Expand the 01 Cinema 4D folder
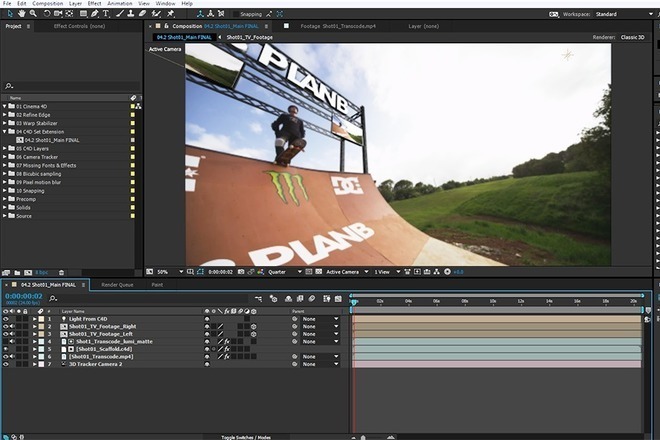This screenshot has width=660, height=440. click(5, 107)
